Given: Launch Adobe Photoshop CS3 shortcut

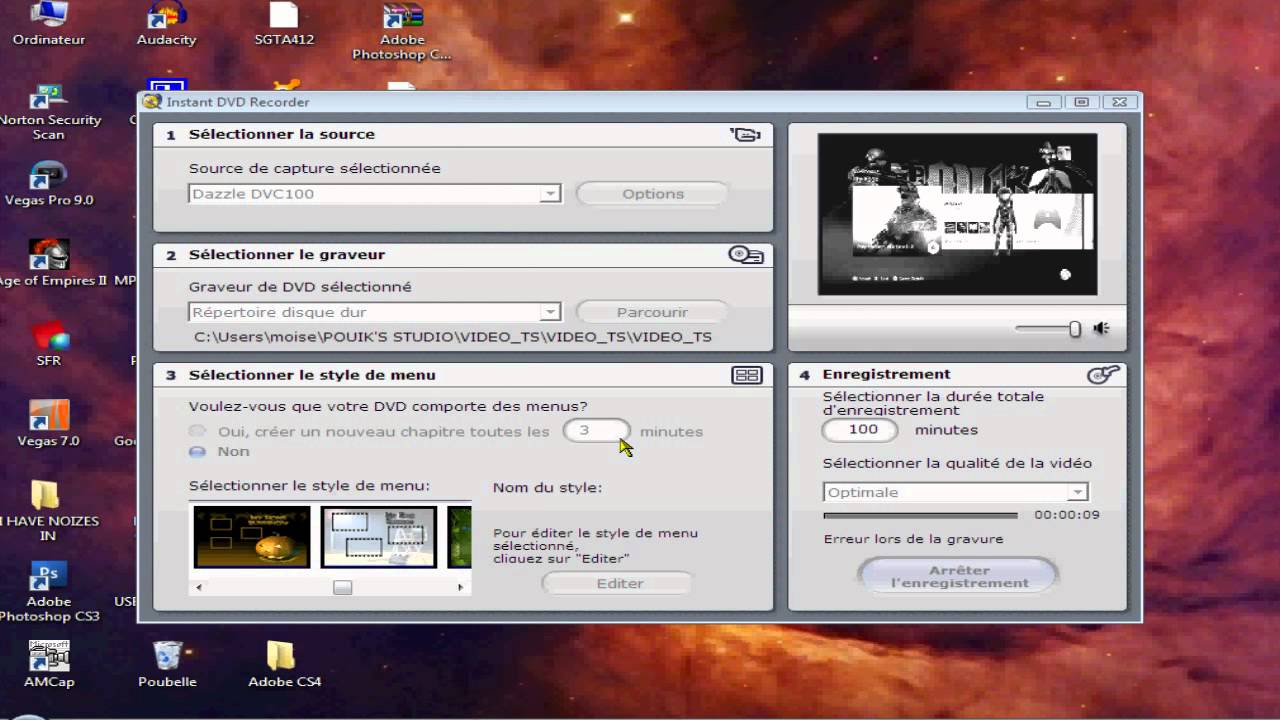Looking at the screenshot, I should 48,592.
